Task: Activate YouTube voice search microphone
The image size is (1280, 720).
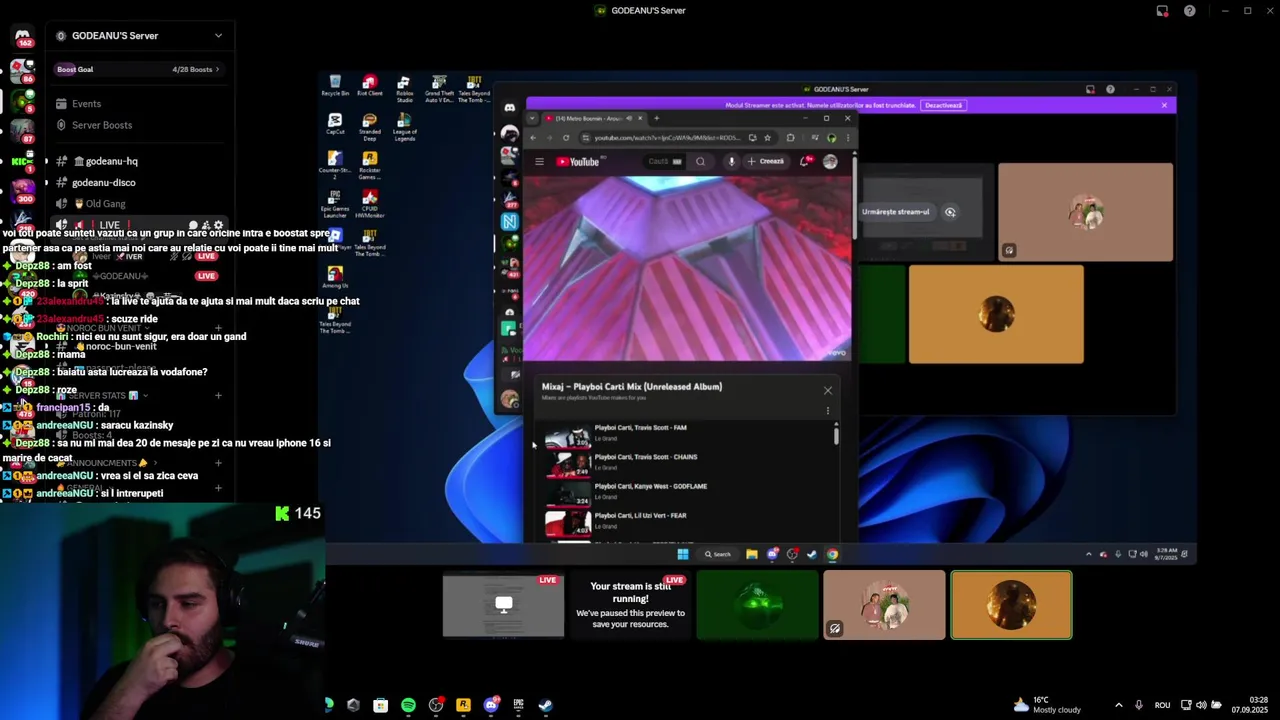Action: point(731,162)
